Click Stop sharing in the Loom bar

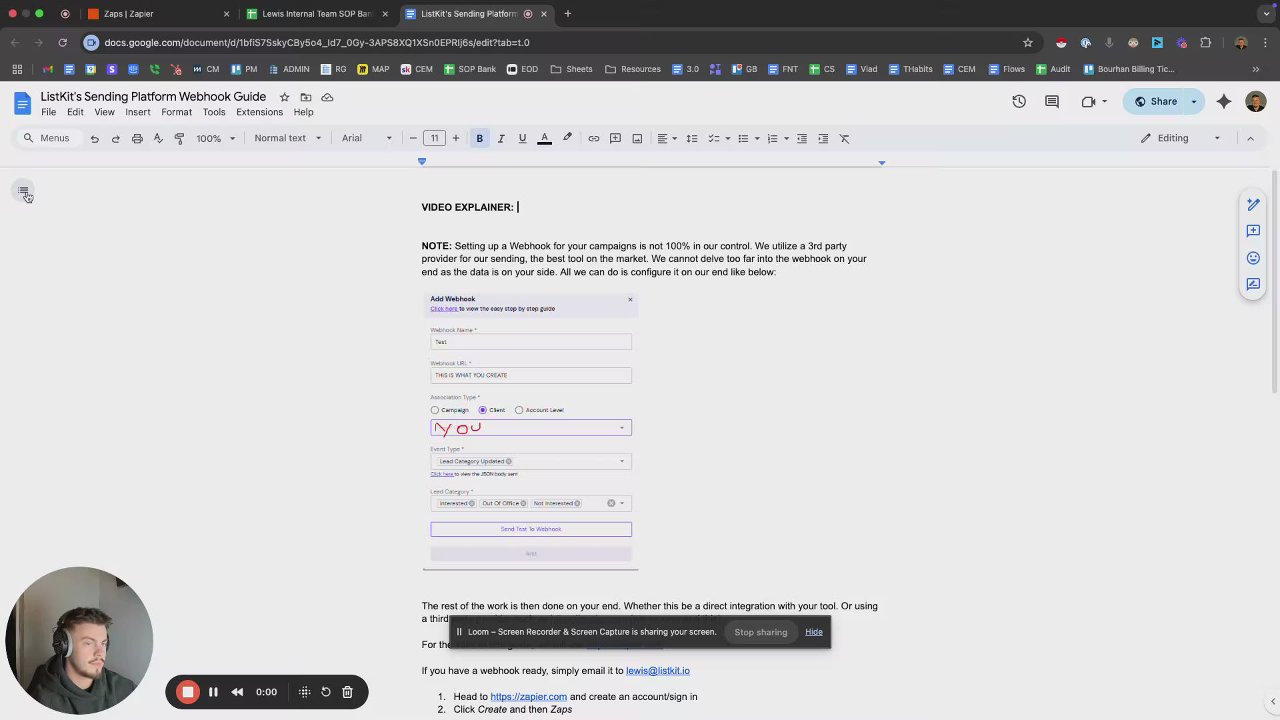[x=761, y=632]
